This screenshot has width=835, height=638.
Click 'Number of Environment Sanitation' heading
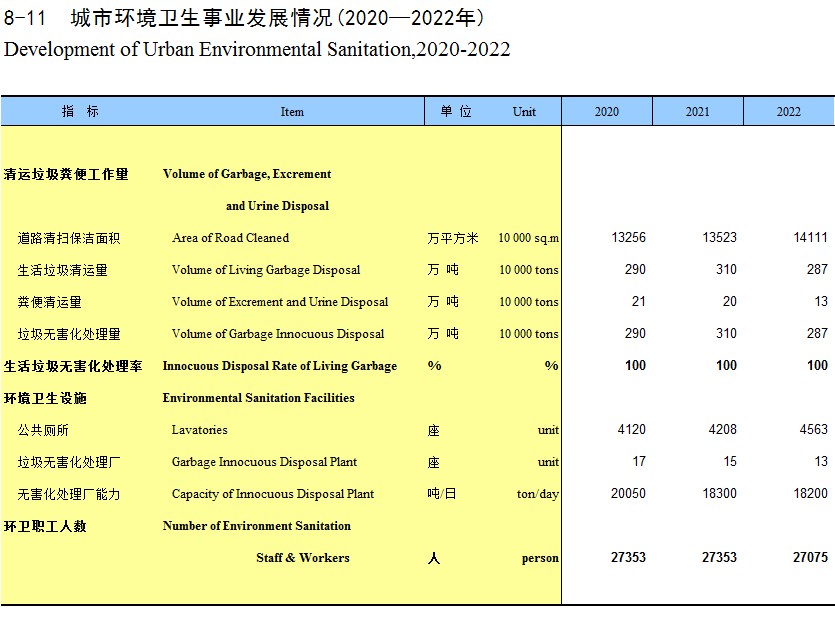point(257,526)
